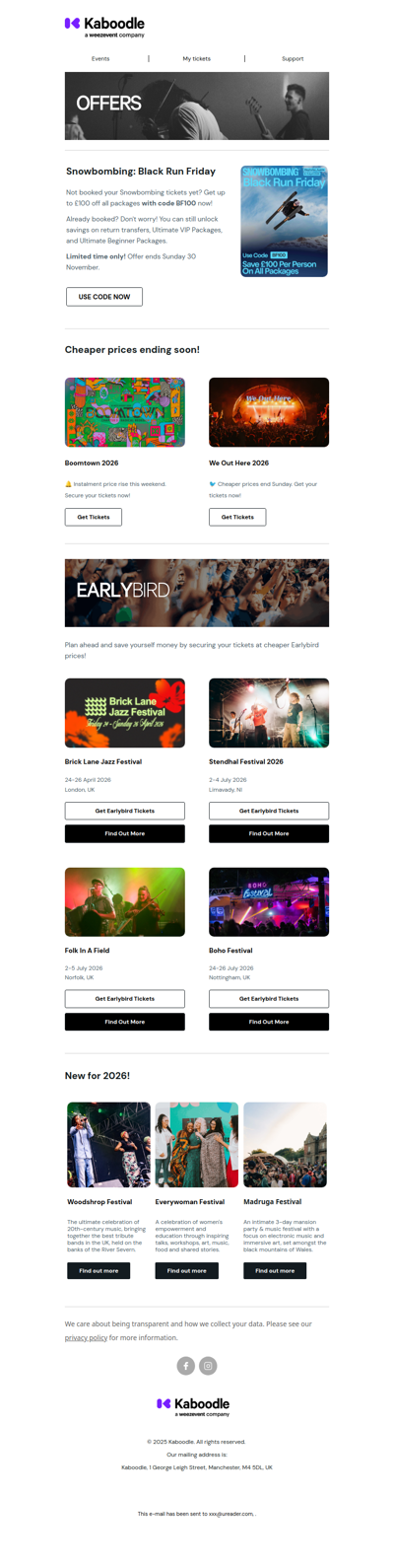
Task: Go to the Support navigation link
Action: 293,58
